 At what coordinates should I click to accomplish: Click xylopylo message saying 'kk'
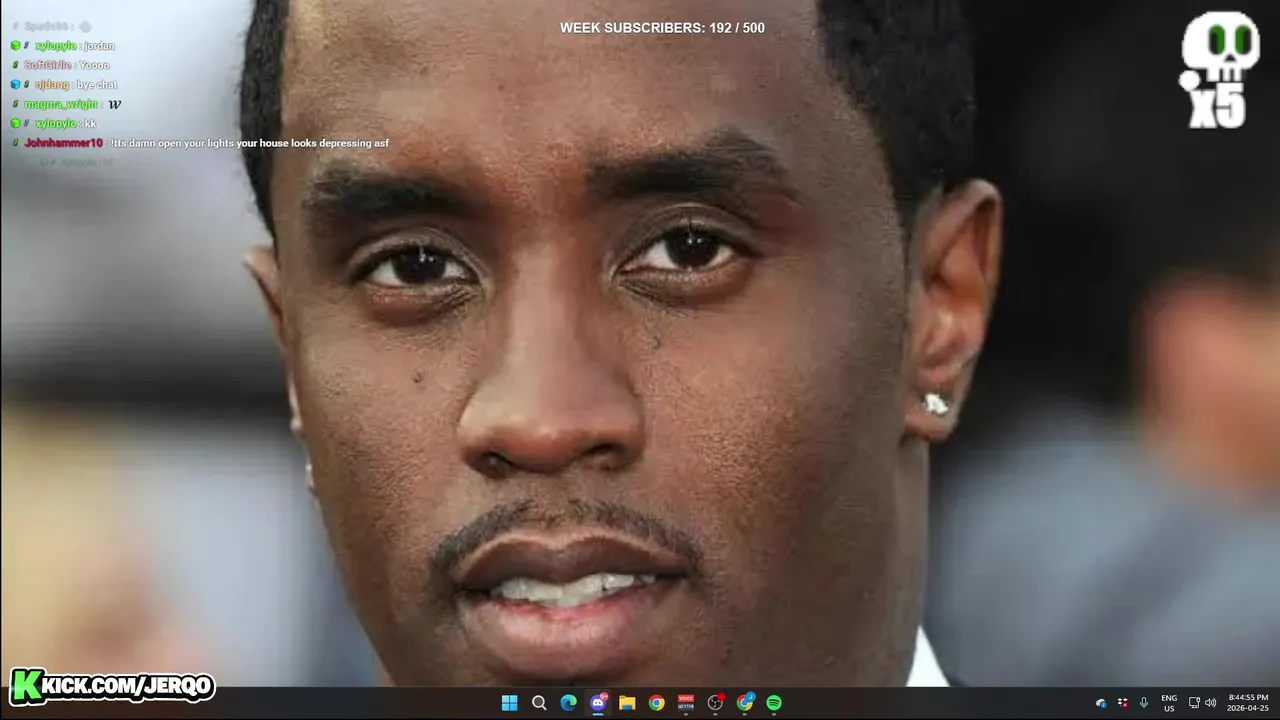pos(90,124)
